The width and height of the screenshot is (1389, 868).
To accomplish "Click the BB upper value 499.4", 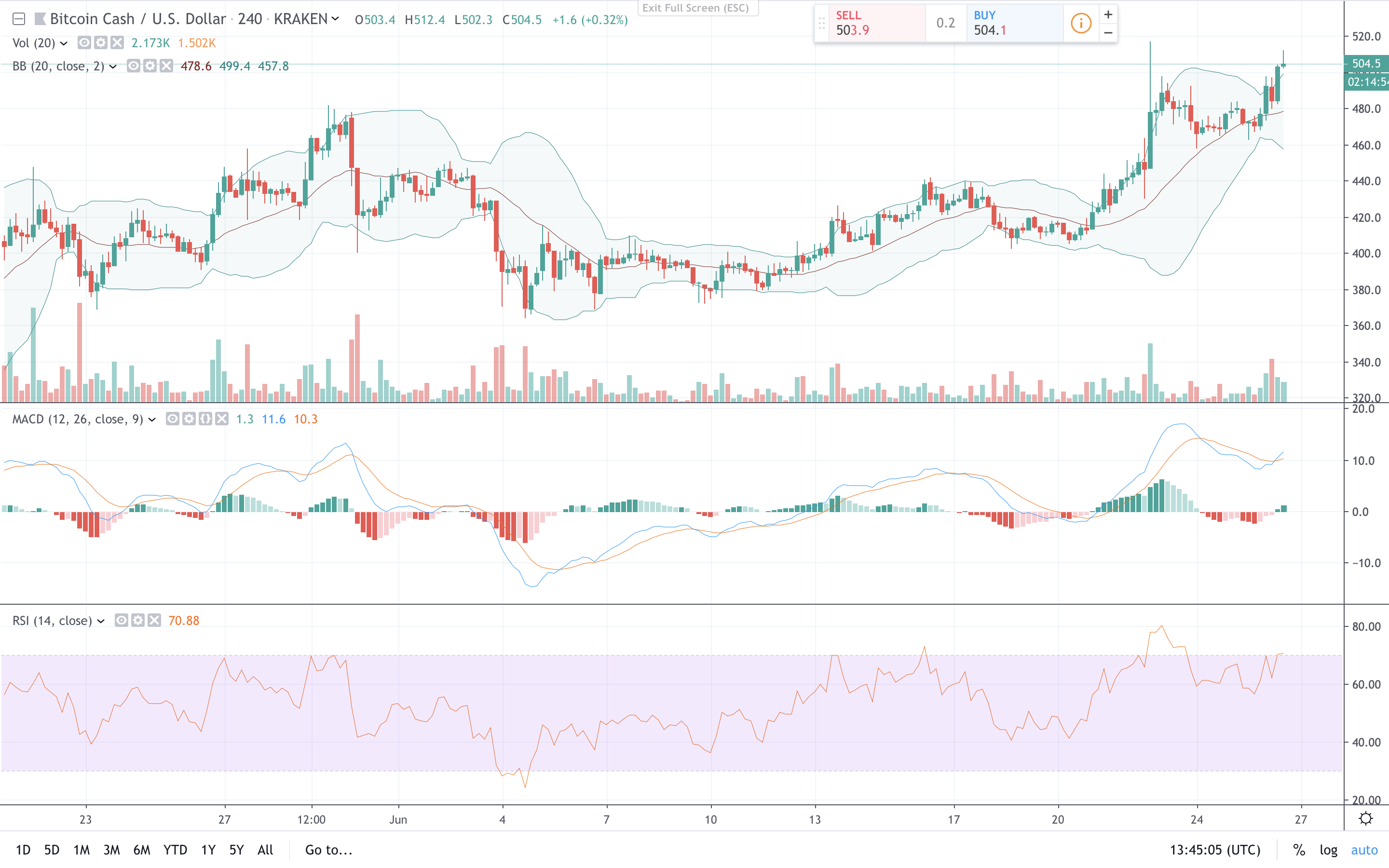I will (235, 66).
